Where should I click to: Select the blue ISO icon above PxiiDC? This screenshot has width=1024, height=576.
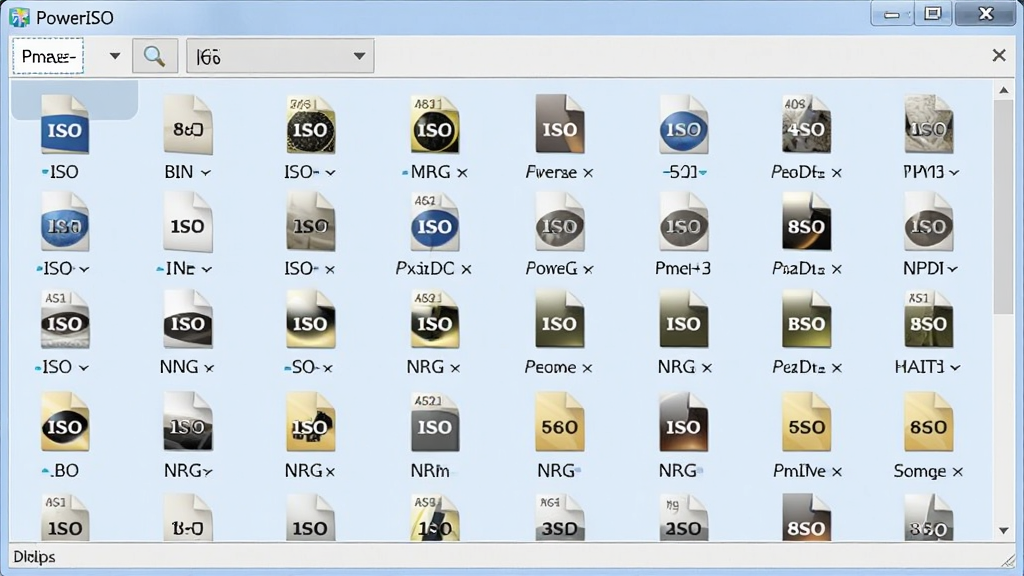434,222
